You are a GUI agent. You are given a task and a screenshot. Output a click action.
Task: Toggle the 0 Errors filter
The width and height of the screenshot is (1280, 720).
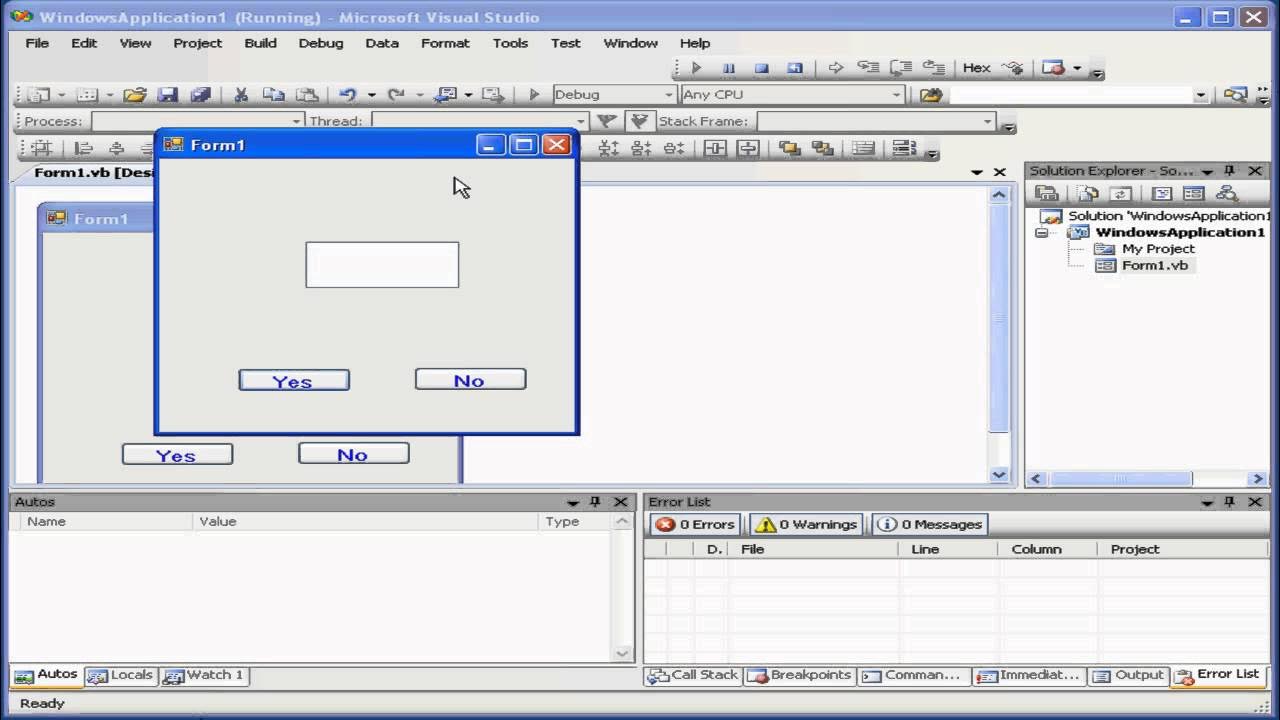[695, 524]
